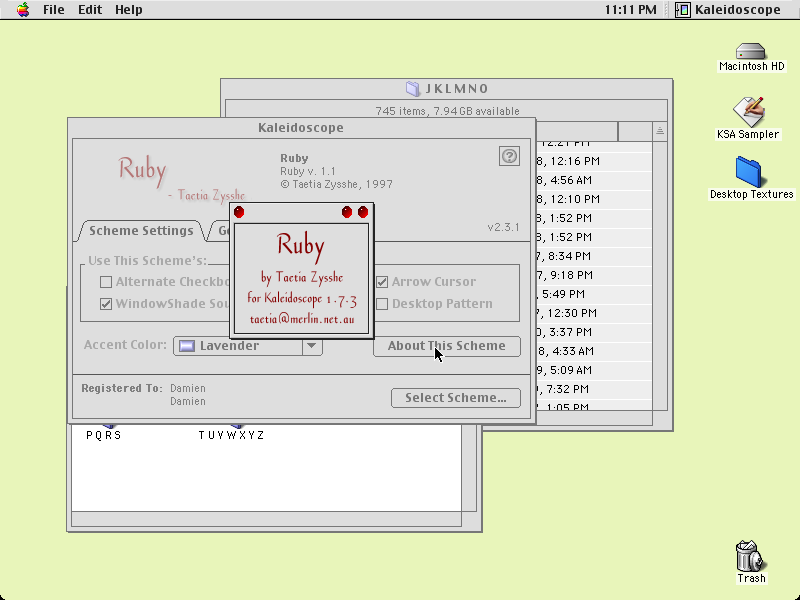This screenshot has width=800, height=600.
Task: Open the File menu
Action: [x=54, y=9]
